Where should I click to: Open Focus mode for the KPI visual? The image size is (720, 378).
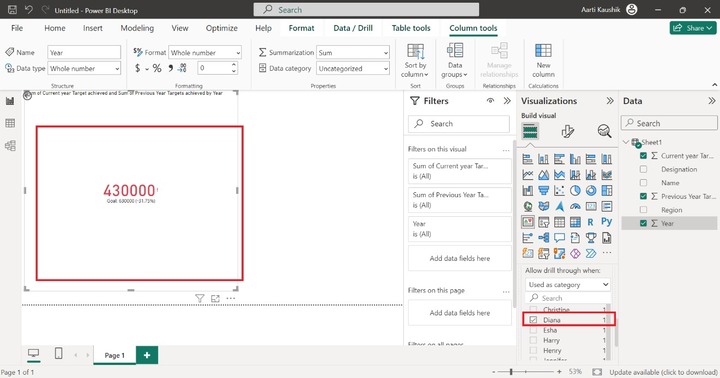coord(215,299)
